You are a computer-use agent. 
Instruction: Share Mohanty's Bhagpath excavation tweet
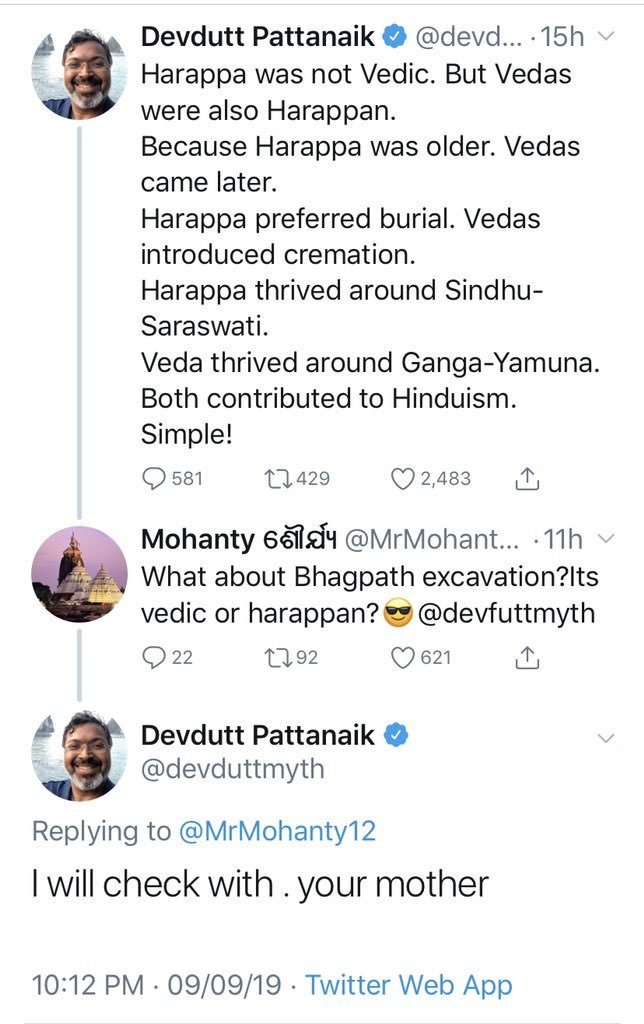click(x=526, y=657)
